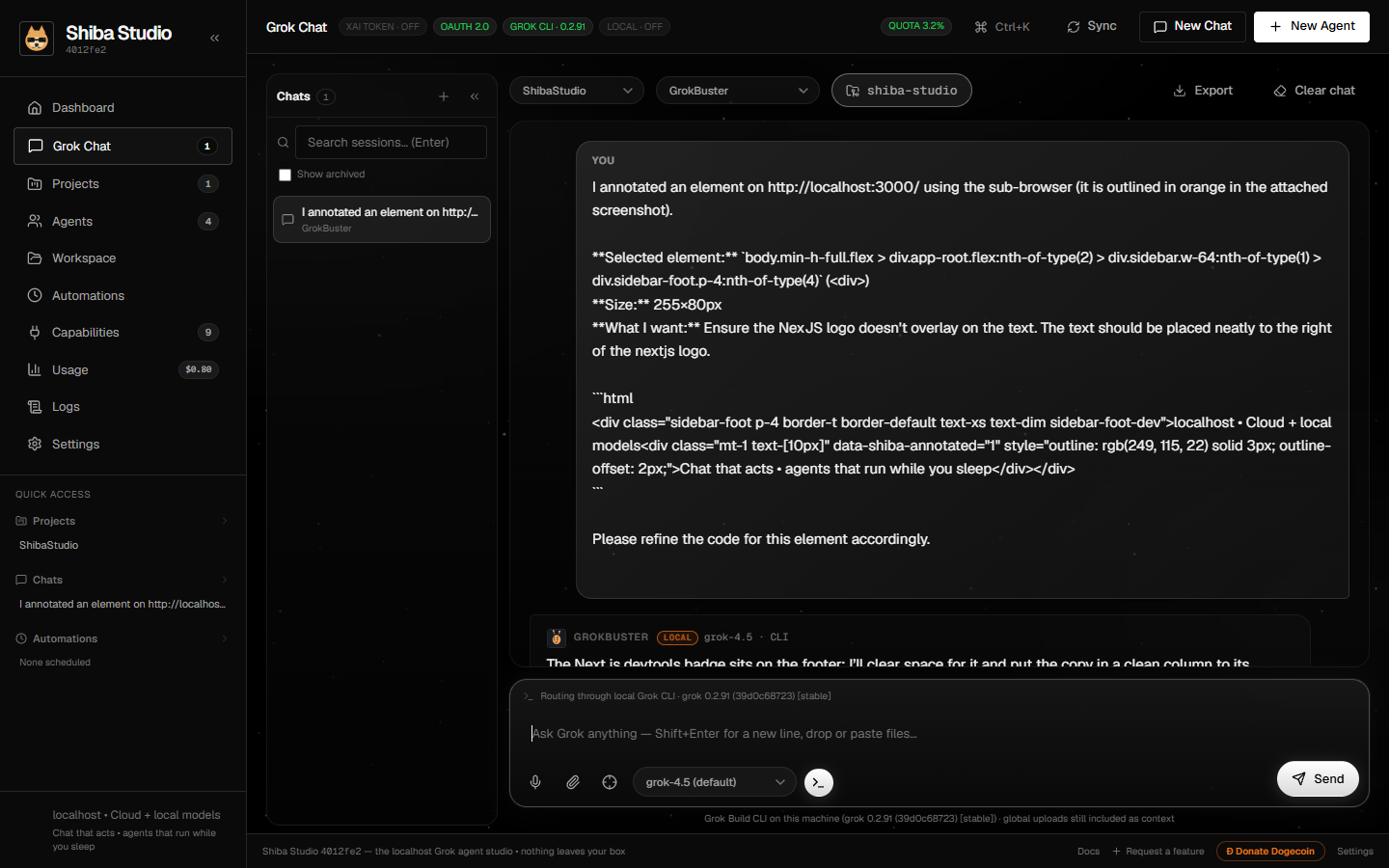Viewport: 1389px width, 868px height.
Task: Click the Agents people icon
Action: (35, 221)
